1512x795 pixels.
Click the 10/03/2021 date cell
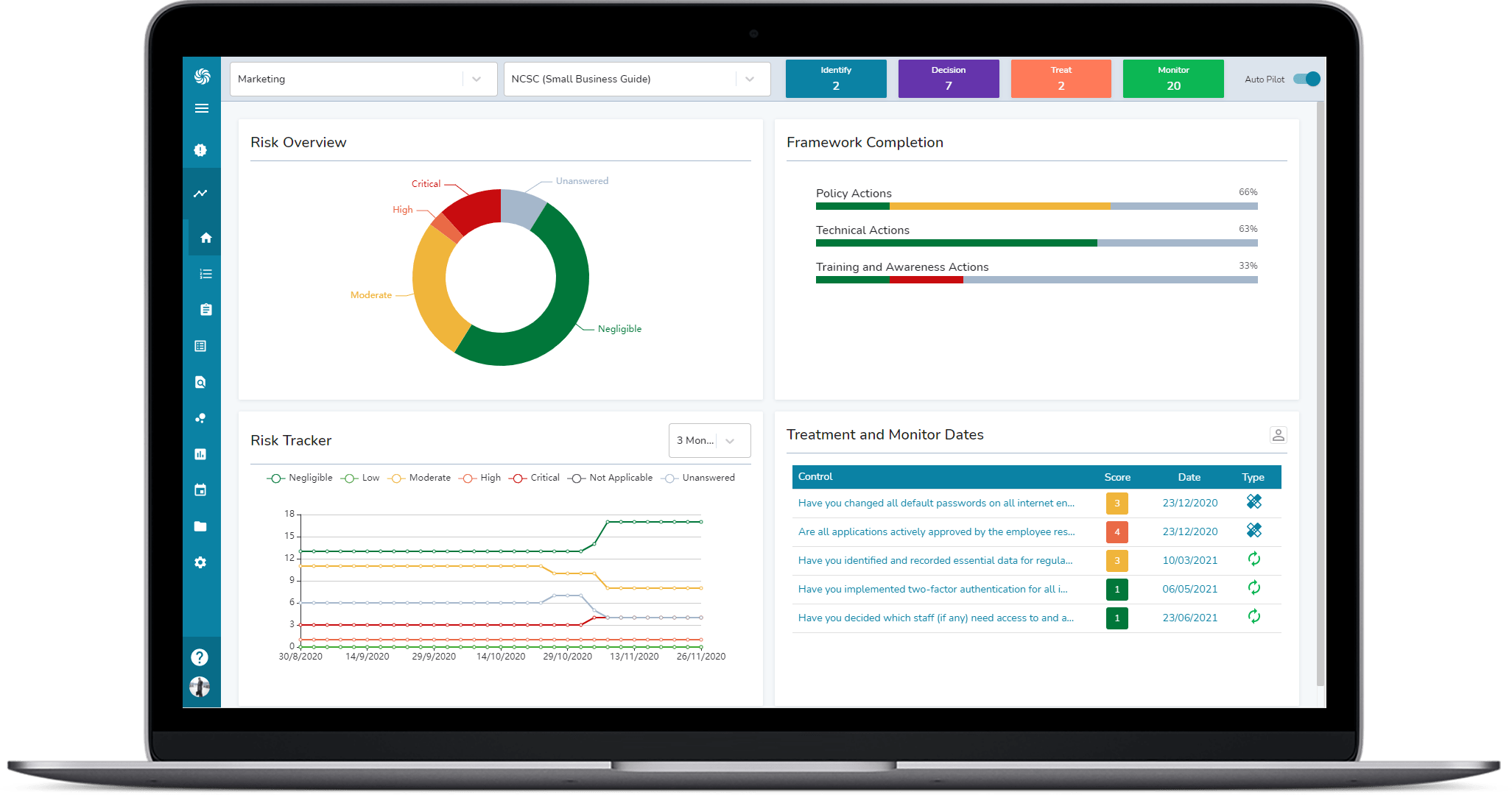(1190, 560)
